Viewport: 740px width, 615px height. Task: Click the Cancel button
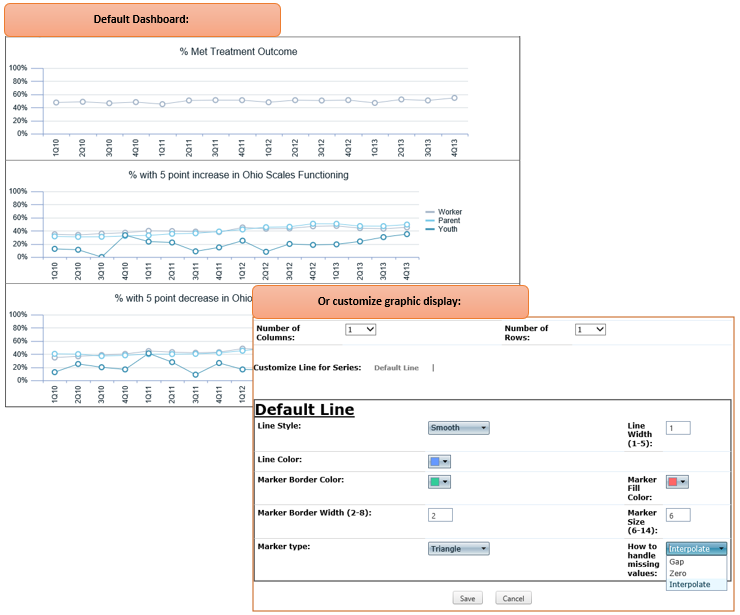point(513,598)
